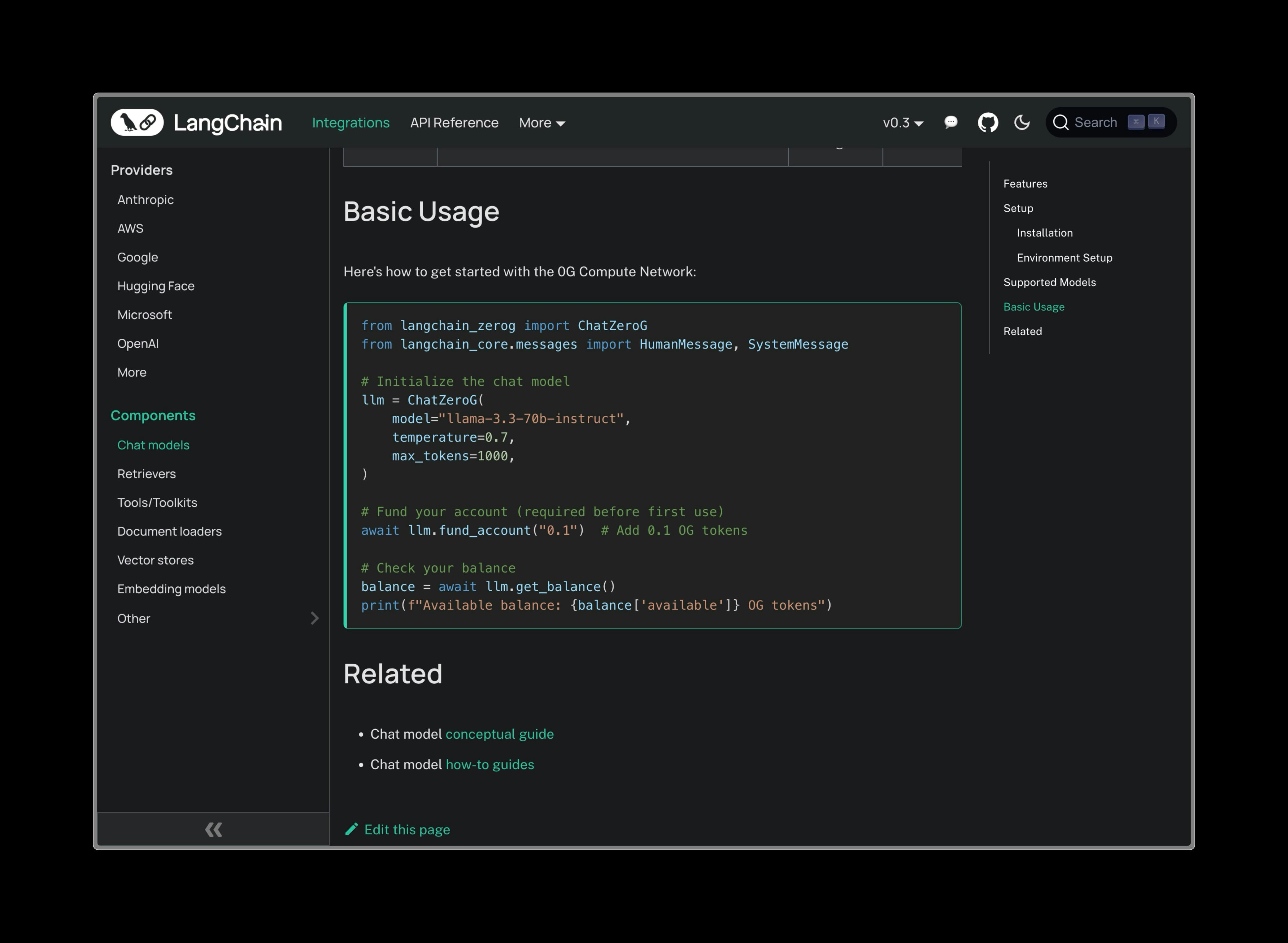Open the conceptual guide link

[x=499, y=734]
